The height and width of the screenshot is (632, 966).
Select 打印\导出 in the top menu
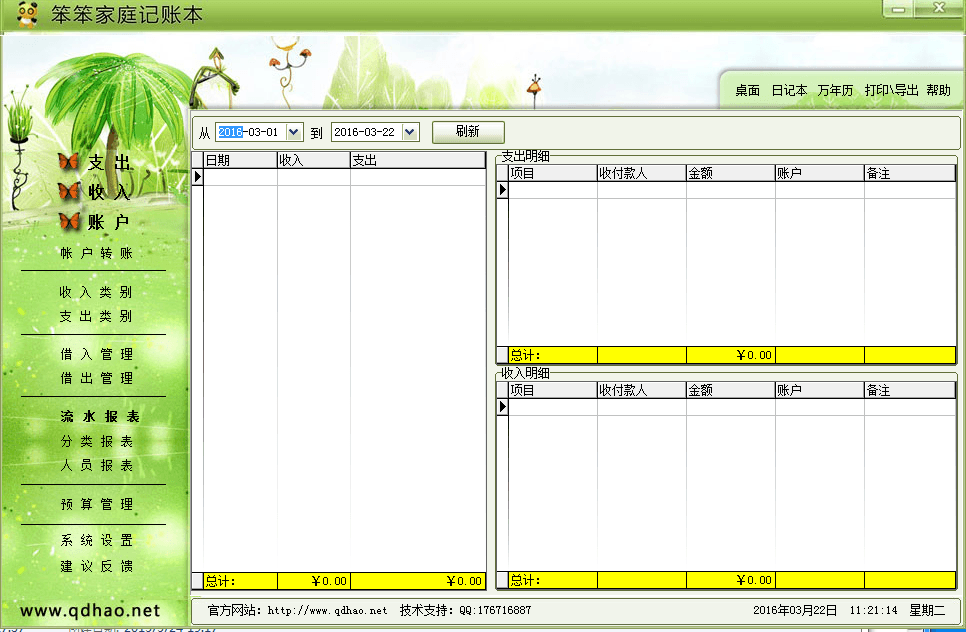click(x=891, y=91)
